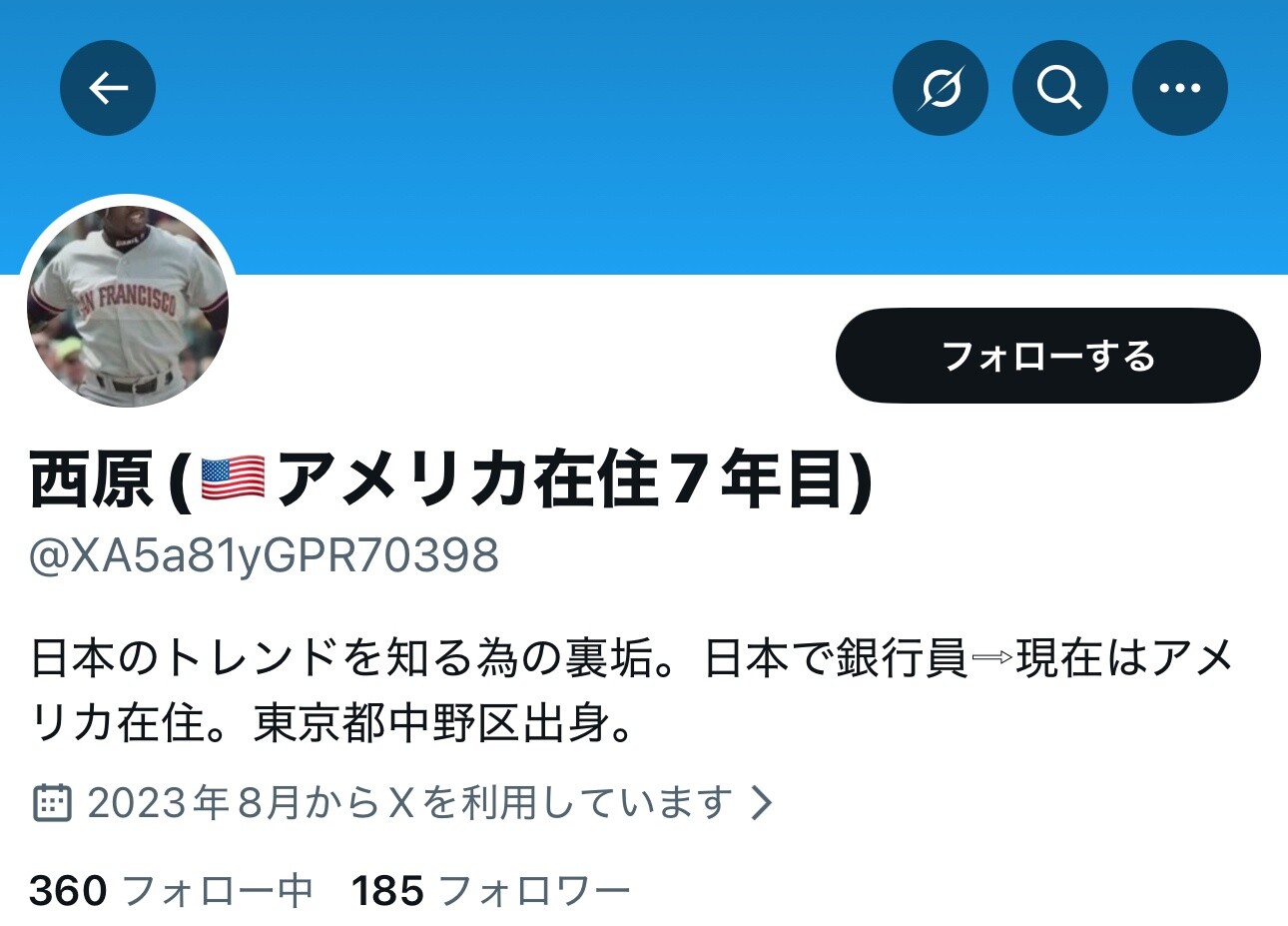
Task: Tap the calendar icon beside join date
Action: tap(52, 802)
